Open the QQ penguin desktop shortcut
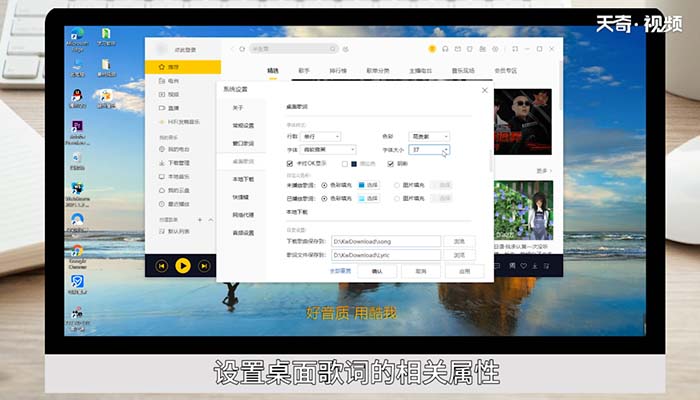 click(77, 99)
